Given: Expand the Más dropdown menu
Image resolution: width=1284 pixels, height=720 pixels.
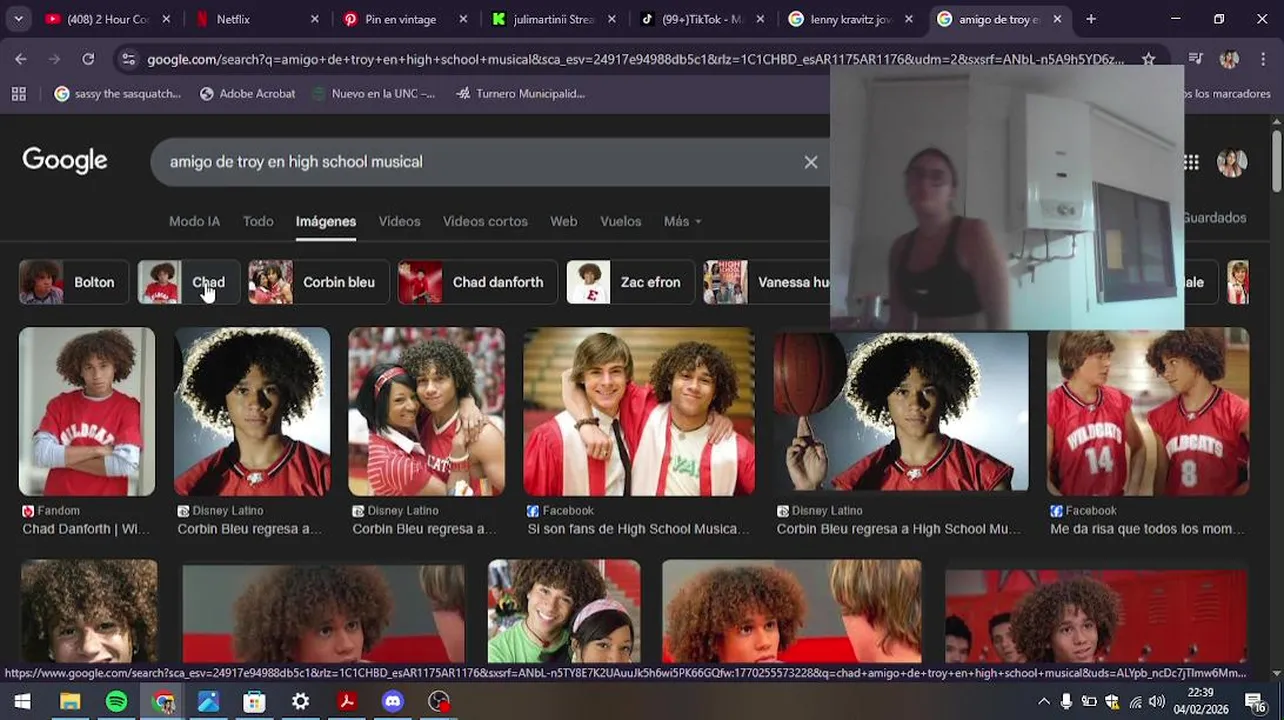Looking at the screenshot, I should tap(682, 221).
